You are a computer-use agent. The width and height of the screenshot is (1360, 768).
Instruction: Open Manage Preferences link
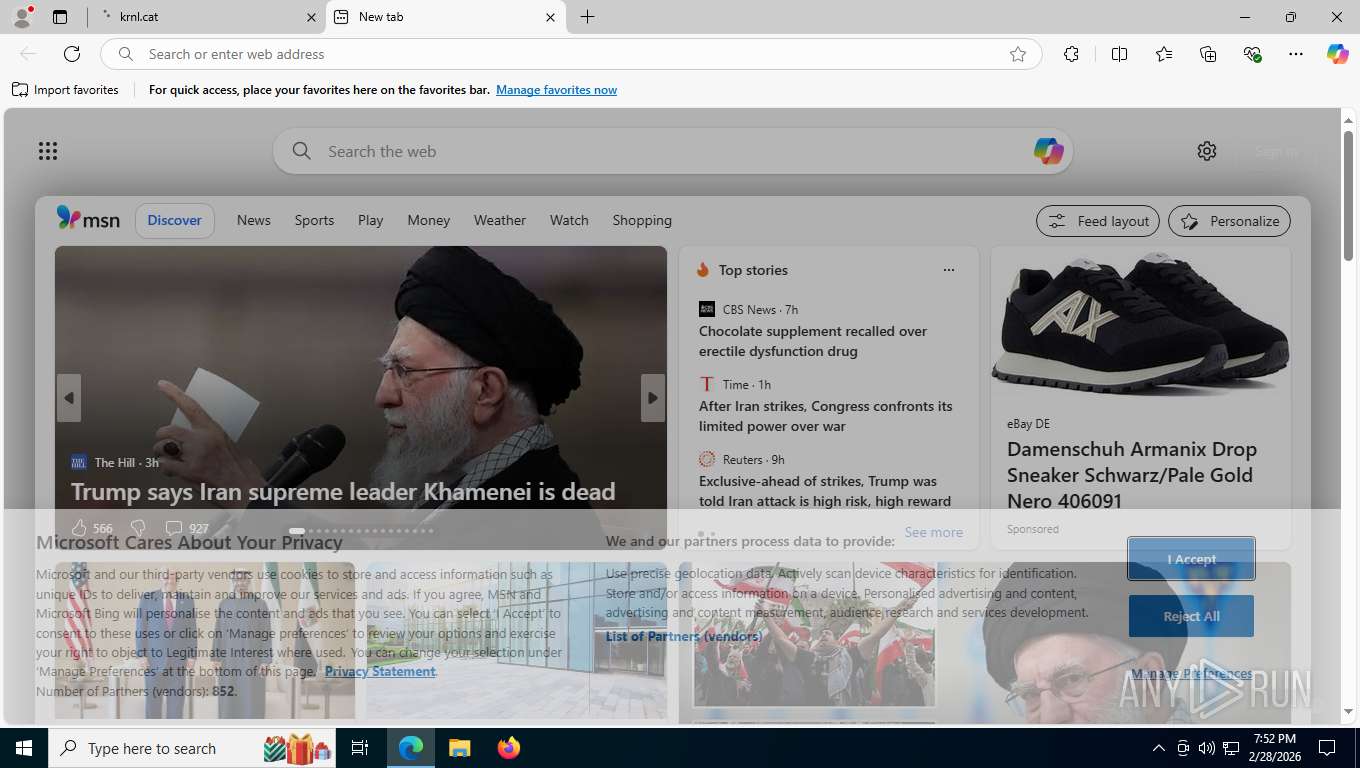tap(1191, 673)
